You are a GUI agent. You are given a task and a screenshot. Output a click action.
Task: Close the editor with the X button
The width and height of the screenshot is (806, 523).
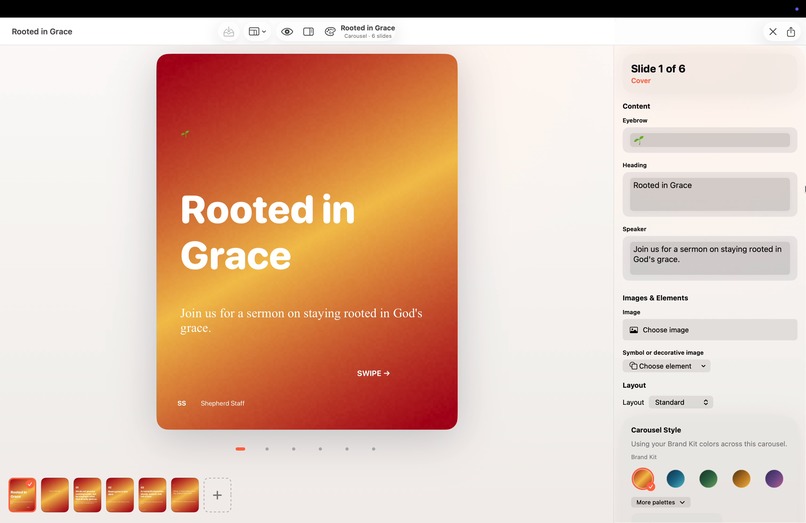coord(773,32)
